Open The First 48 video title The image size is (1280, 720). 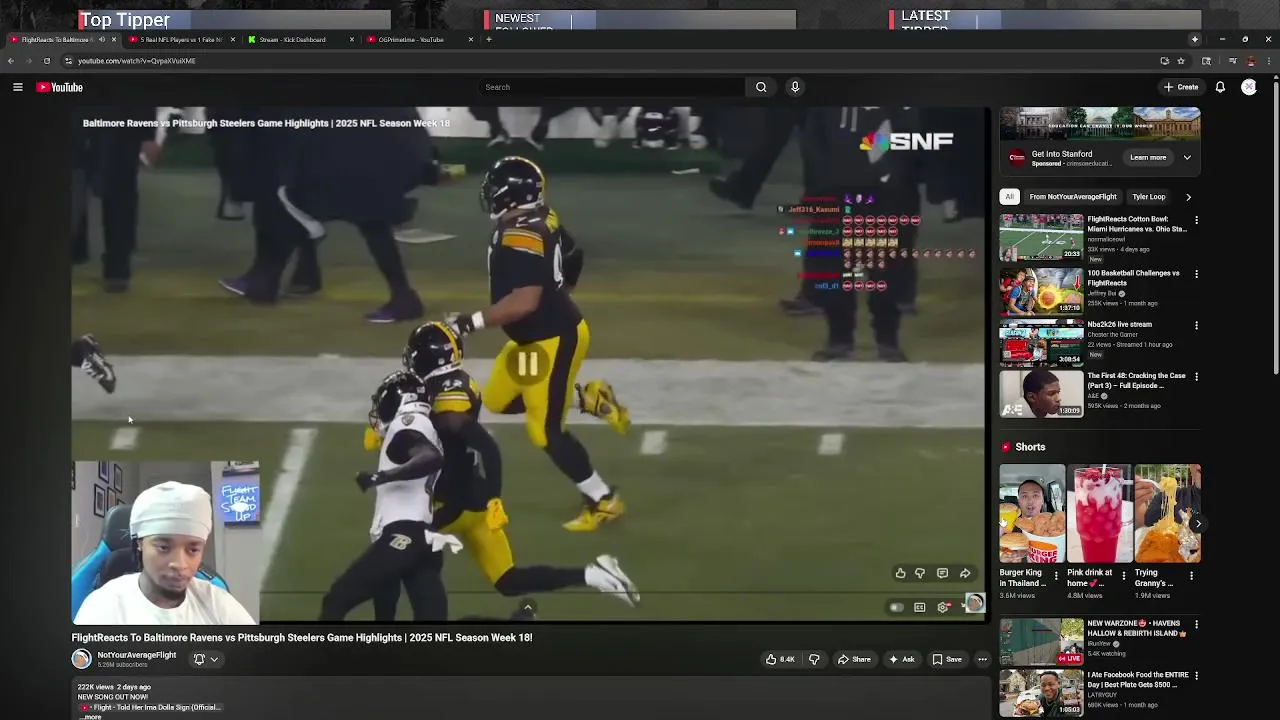point(1136,381)
